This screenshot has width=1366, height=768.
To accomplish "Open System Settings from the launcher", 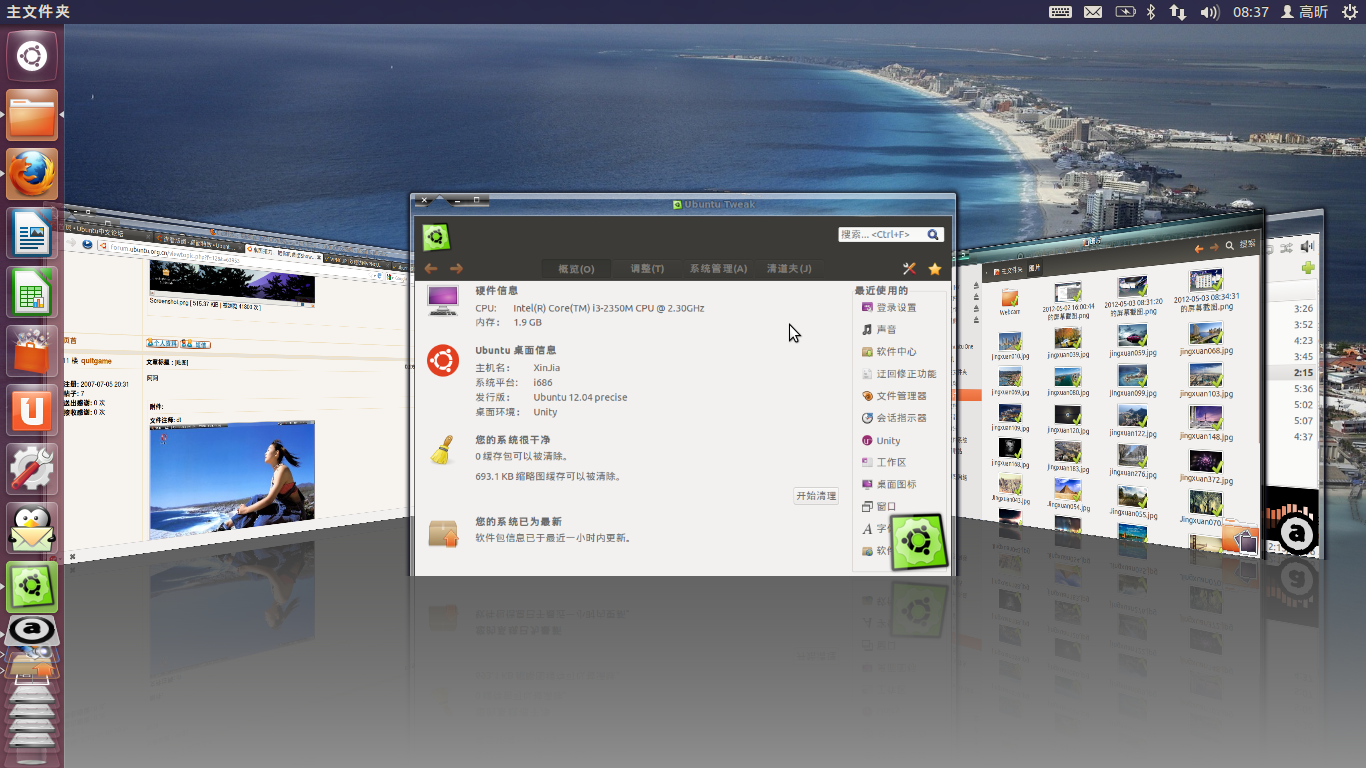I will (32, 469).
